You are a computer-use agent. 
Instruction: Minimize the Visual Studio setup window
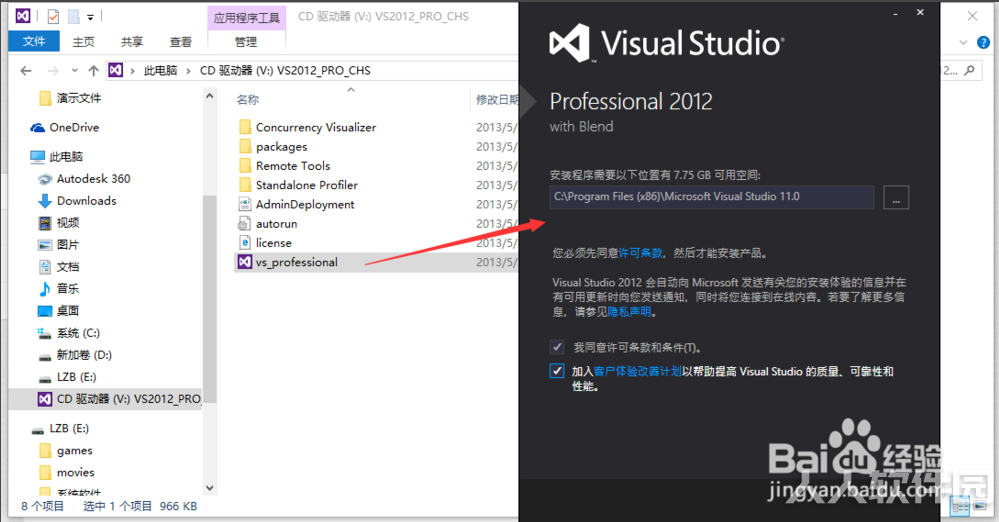tap(895, 13)
